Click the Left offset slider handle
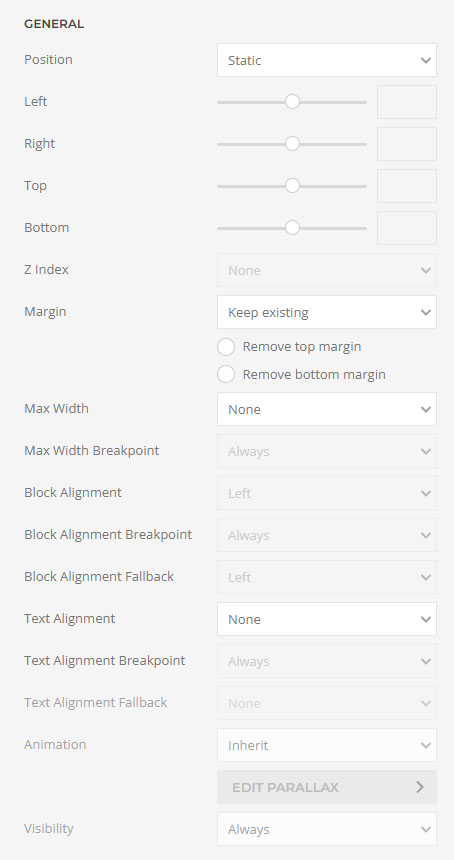Screen dimensions: 454x860 click(x=292, y=102)
